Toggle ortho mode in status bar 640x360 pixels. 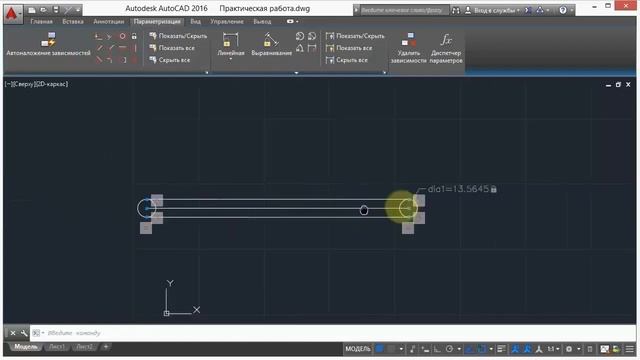coord(437,349)
